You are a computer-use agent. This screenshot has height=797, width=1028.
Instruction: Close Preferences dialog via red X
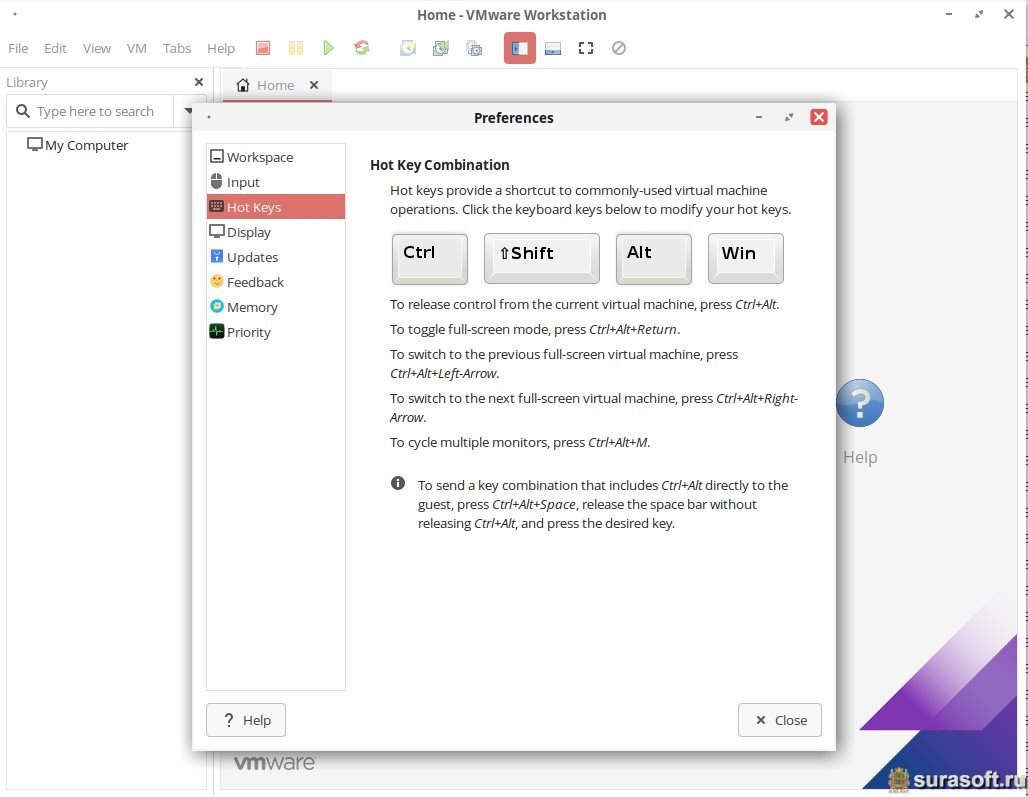tap(819, 117)
